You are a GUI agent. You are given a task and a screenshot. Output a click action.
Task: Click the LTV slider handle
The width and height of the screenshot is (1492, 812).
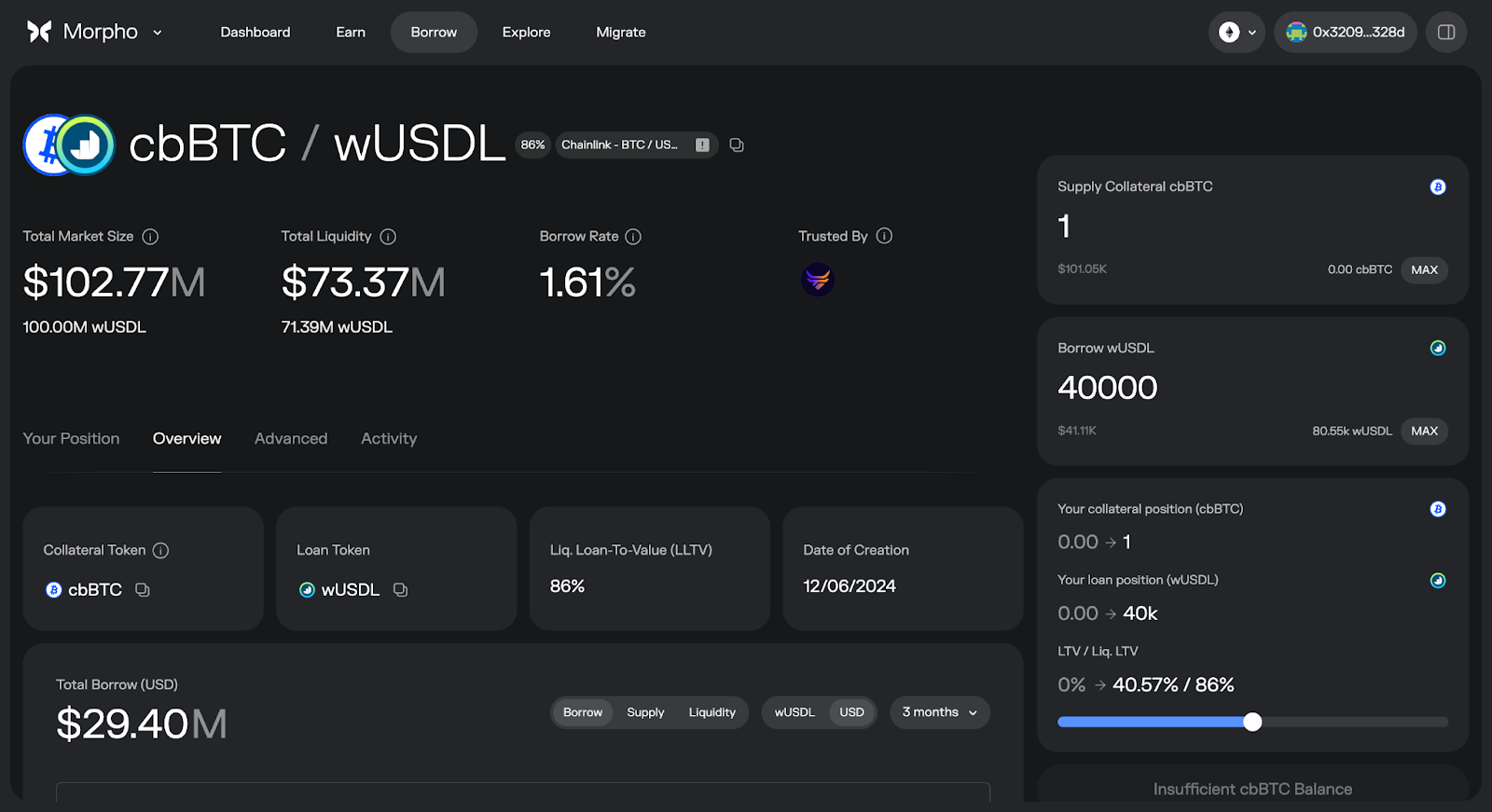[x=1252, y=722]
